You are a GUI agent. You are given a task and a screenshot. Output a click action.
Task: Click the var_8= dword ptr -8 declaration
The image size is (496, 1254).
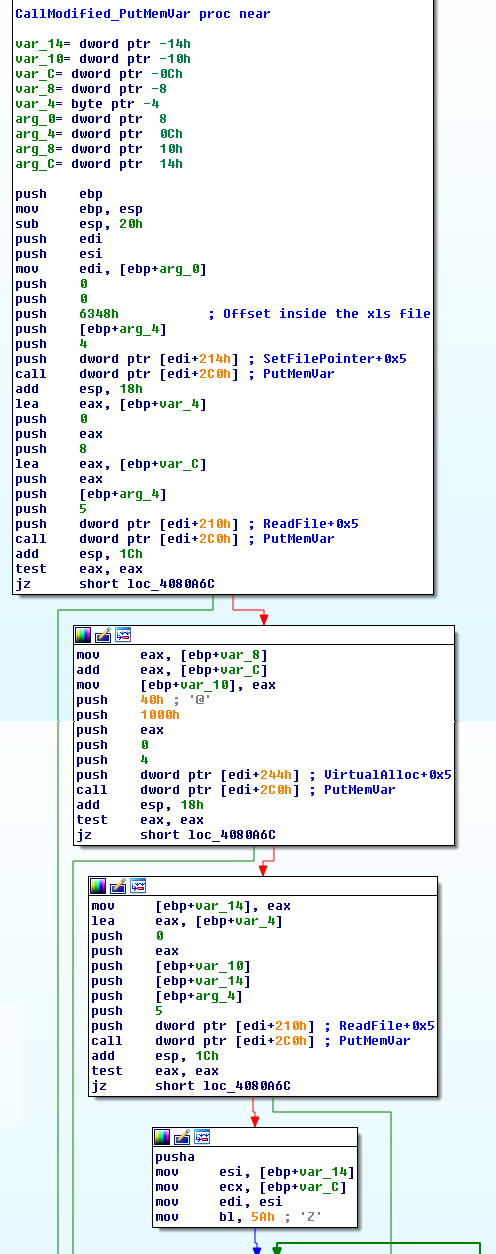point(91,89)
